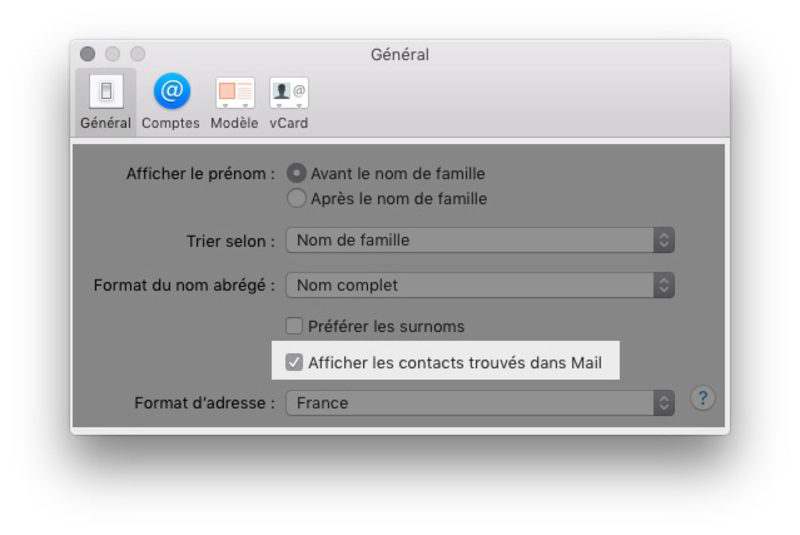Uncheck 'Afficher les contacts trouvés dans Mail'
Viewport: 800px width, 535px height.
pyautogui.click(x=294, y=363)
